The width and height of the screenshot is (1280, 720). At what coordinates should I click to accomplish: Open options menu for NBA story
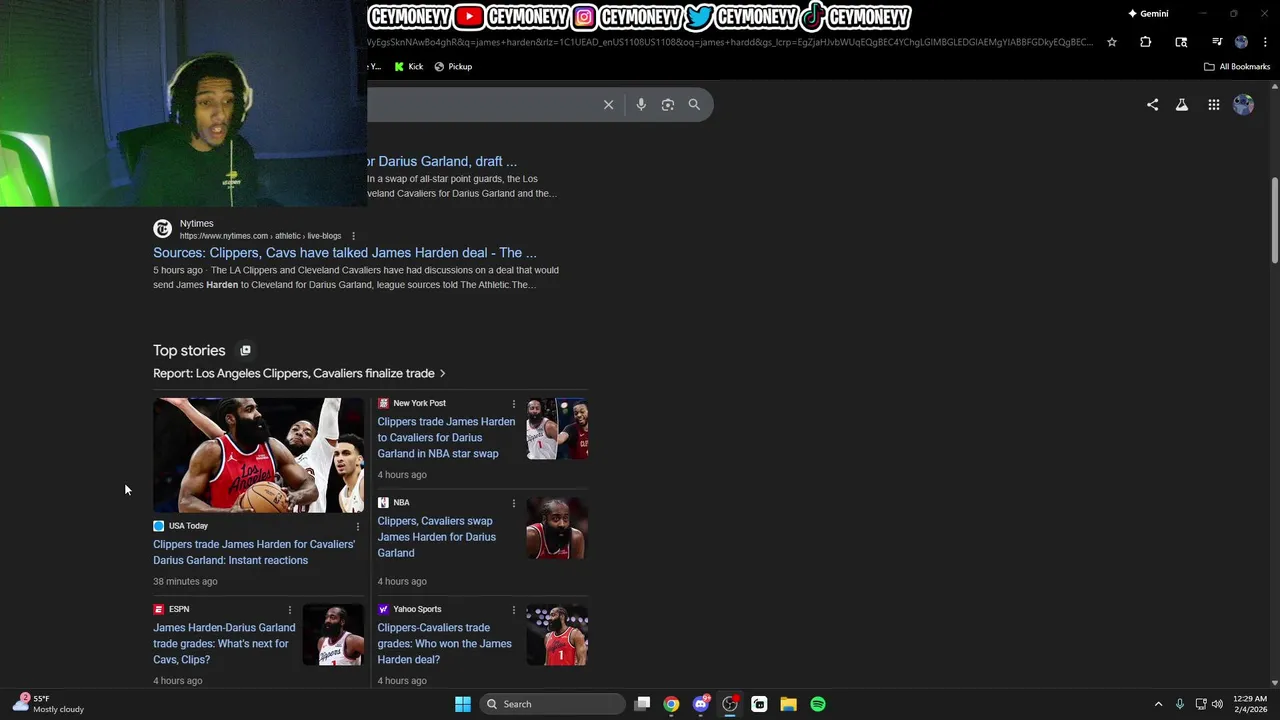pos(514,503)
